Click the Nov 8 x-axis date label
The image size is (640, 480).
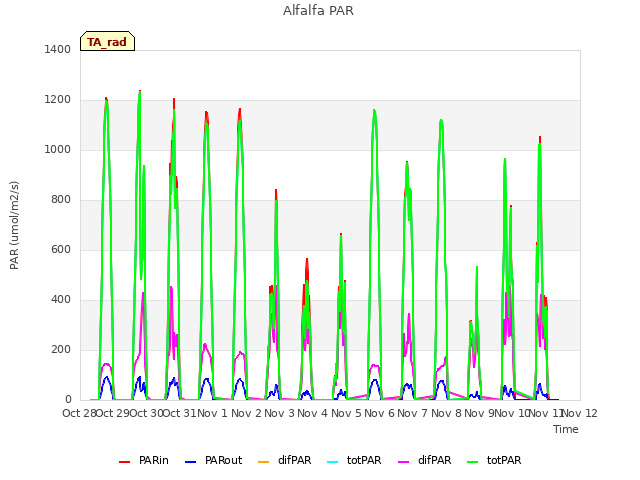[x=446, y=413]
